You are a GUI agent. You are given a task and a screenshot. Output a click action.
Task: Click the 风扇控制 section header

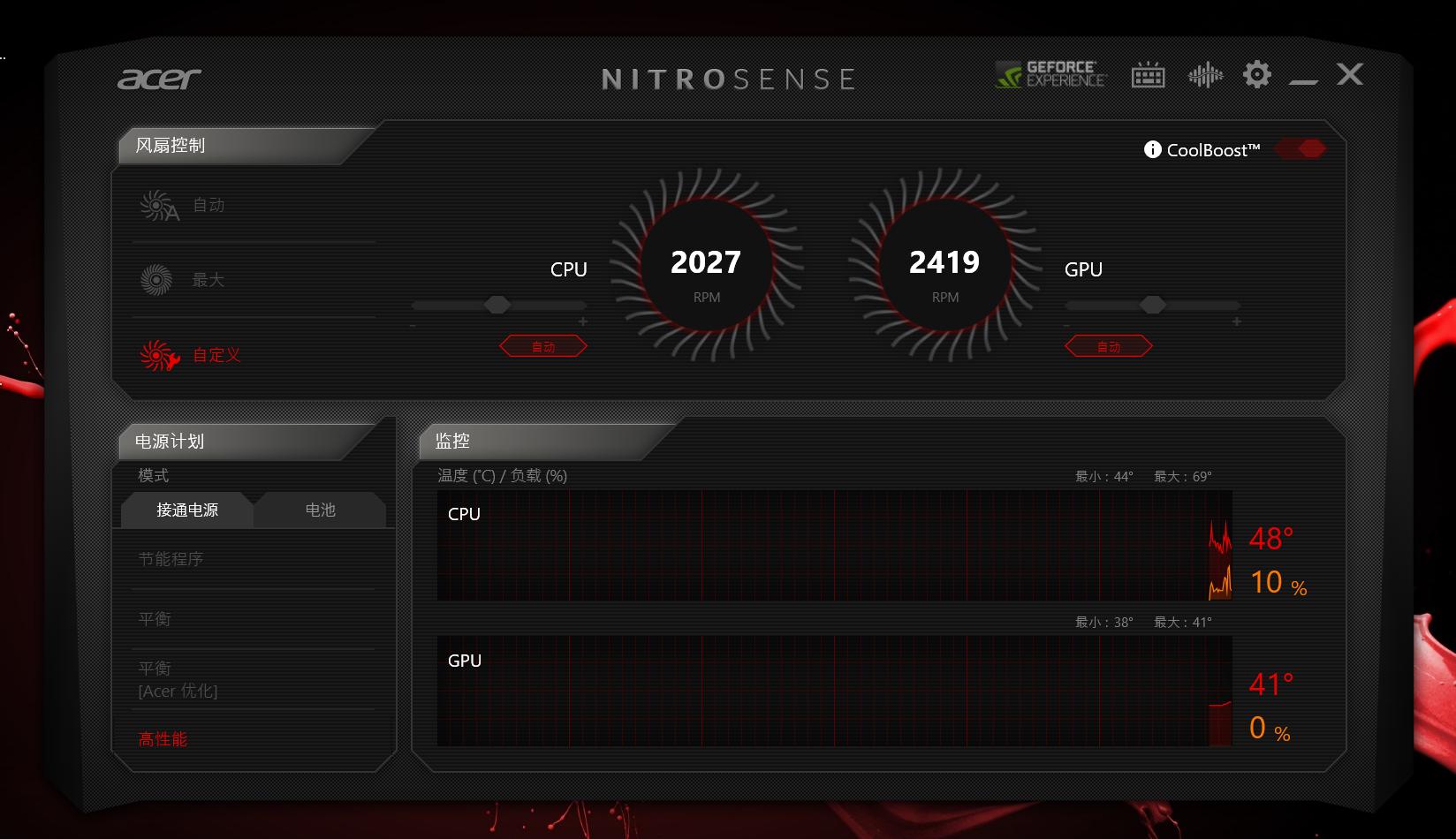[171, 145]
